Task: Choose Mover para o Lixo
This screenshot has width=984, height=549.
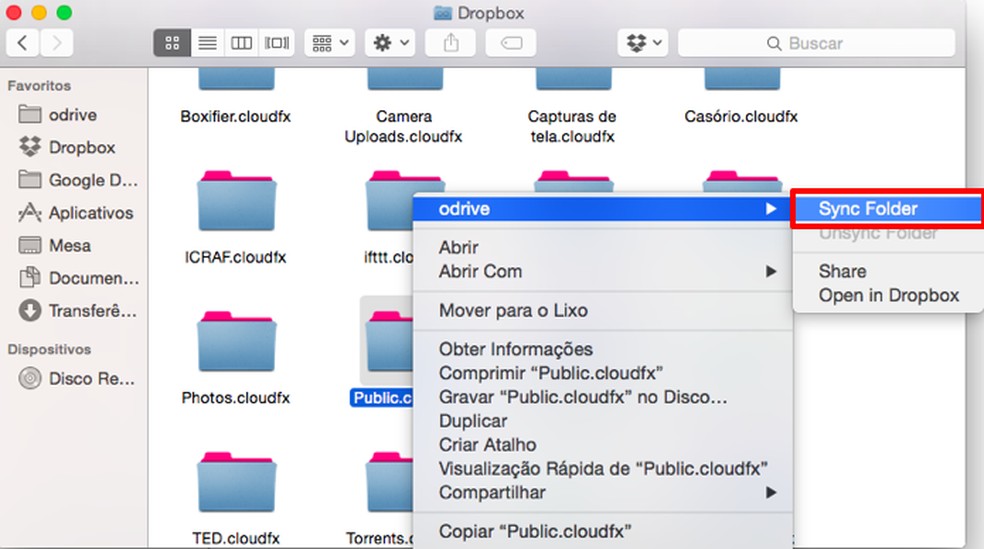Action: pos(602,311)
